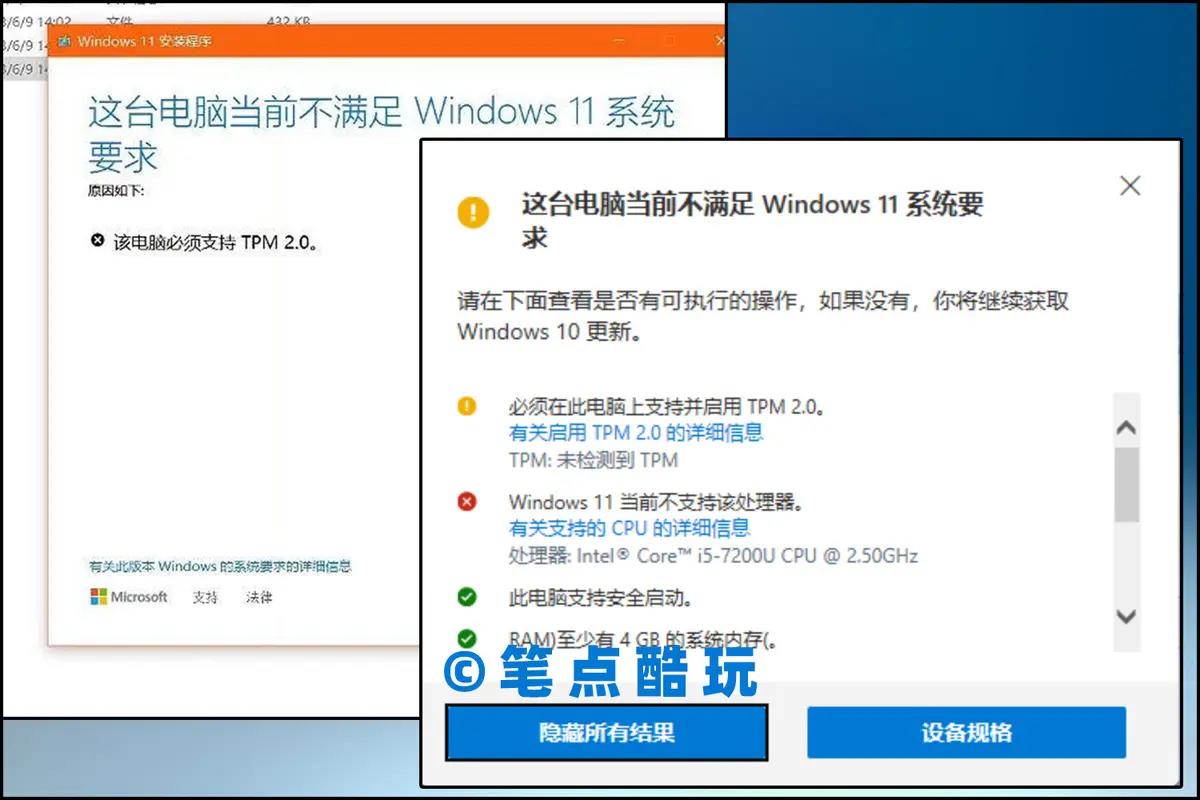Click the green secure boot checkmark icon
1200x800 pixels.
pyautogui.click(x=467, y=598)
